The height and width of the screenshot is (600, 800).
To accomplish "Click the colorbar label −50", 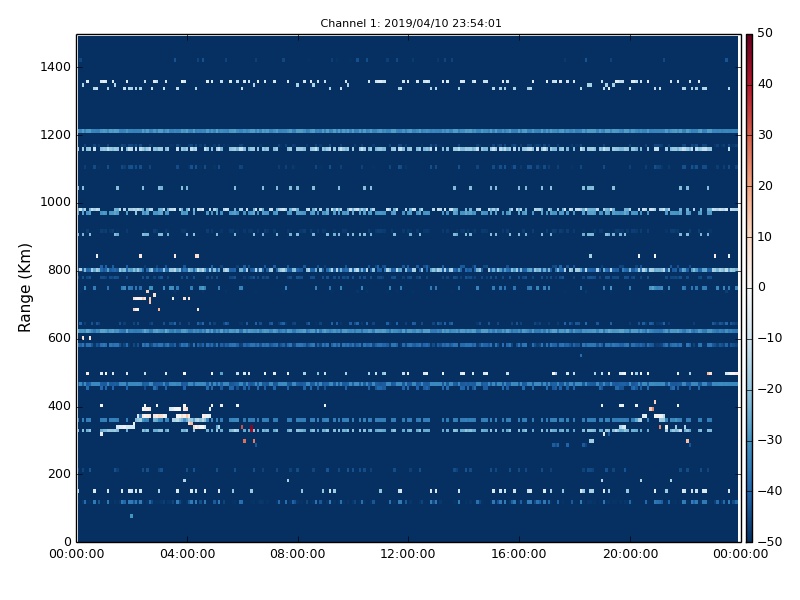I will click(769, 541).
